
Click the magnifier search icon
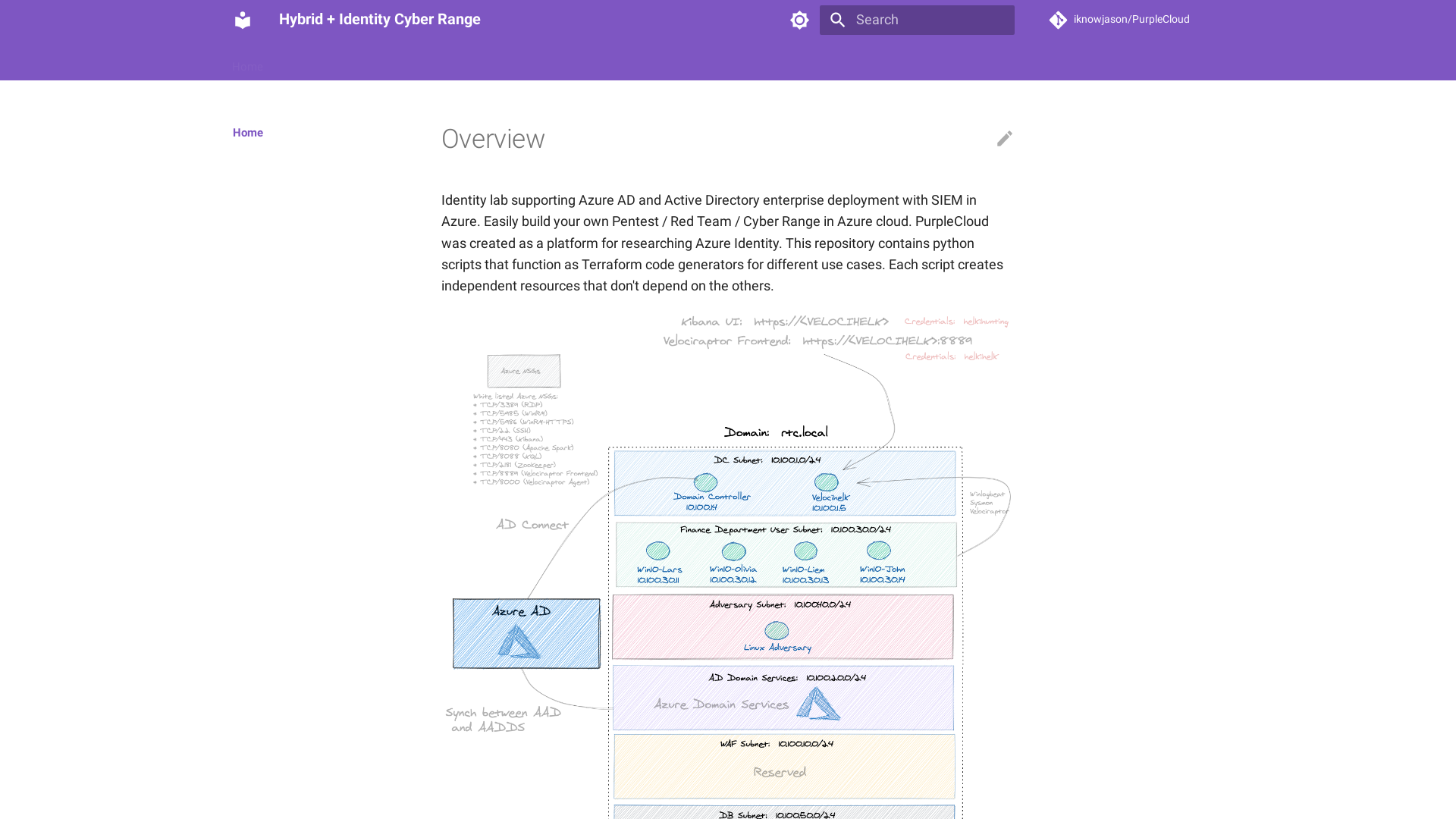pyautogui.click(x=837, y=20)
